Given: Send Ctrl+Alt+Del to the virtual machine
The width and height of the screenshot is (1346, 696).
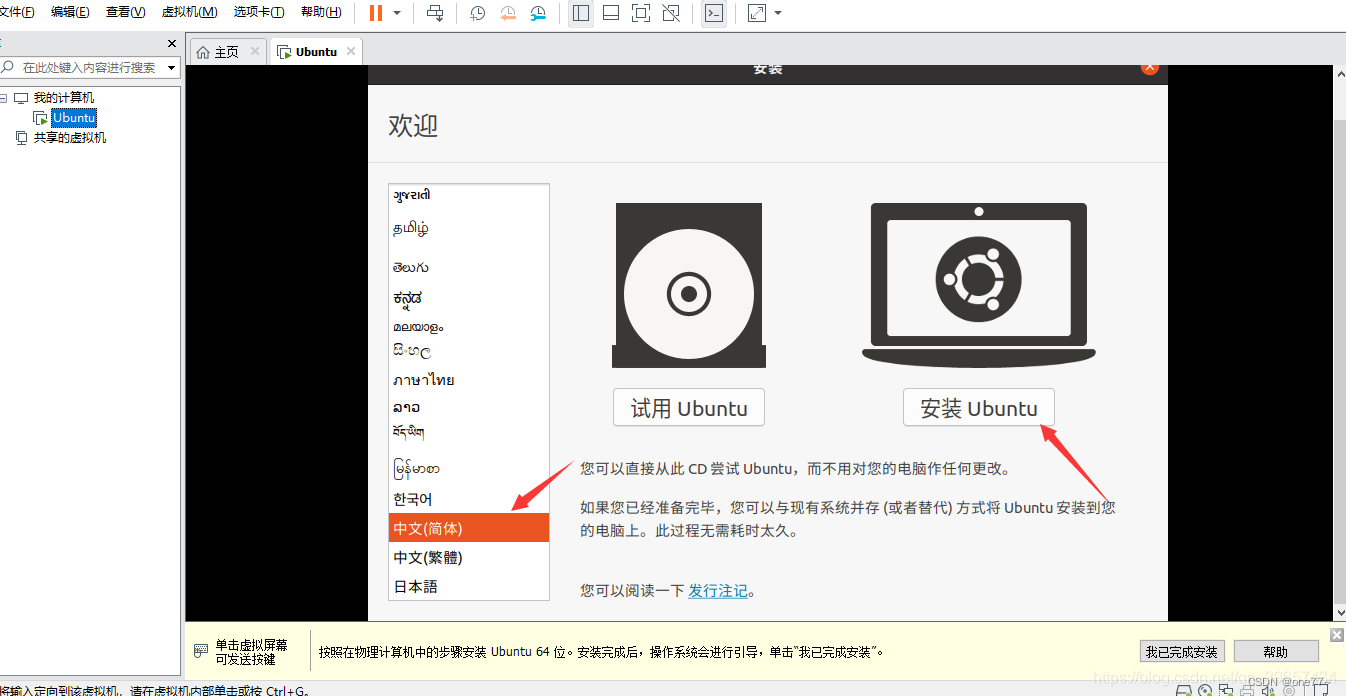Looking at the screenshot, I should click(435, 13).
